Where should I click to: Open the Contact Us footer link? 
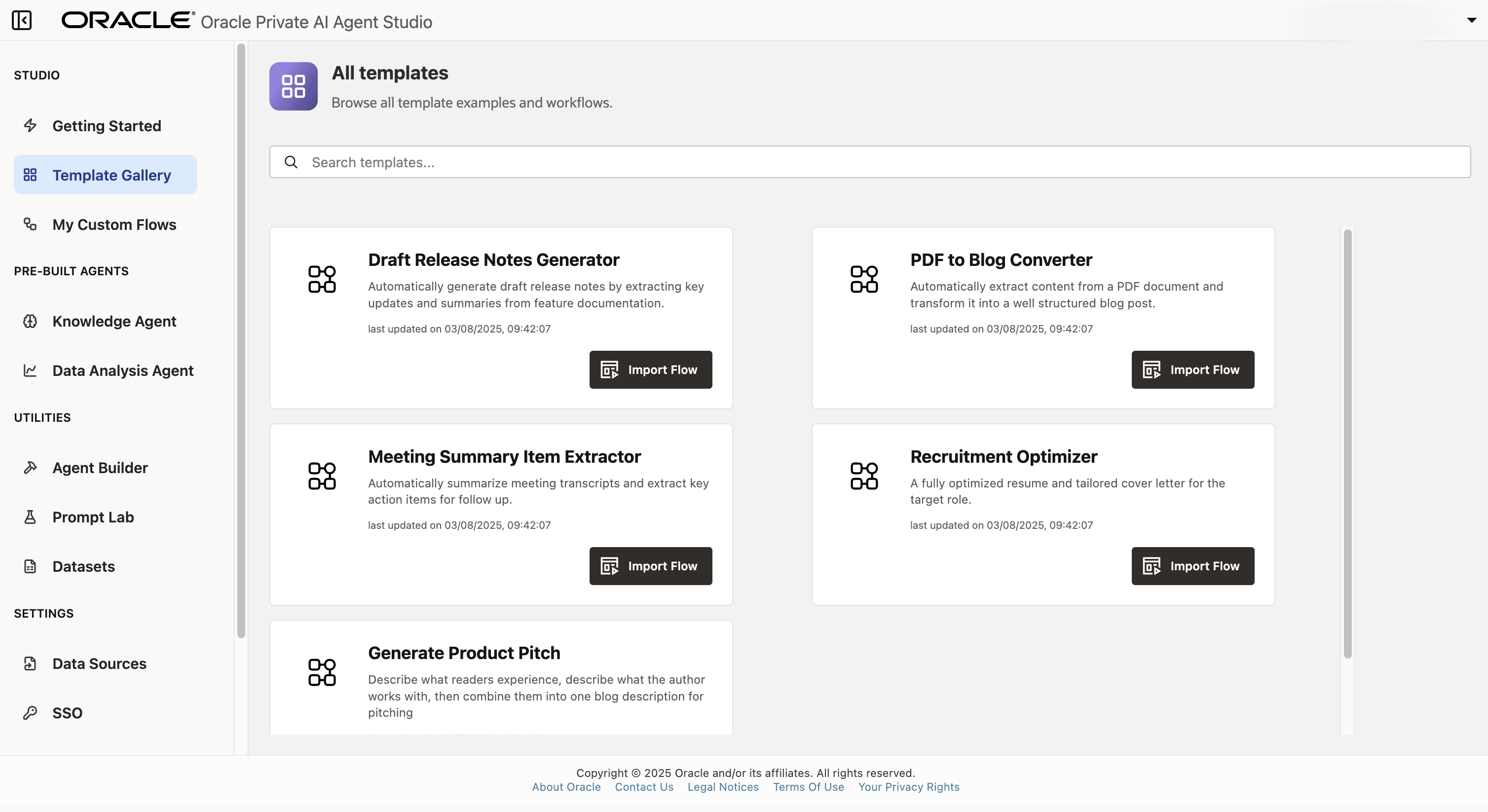(643, 786)
